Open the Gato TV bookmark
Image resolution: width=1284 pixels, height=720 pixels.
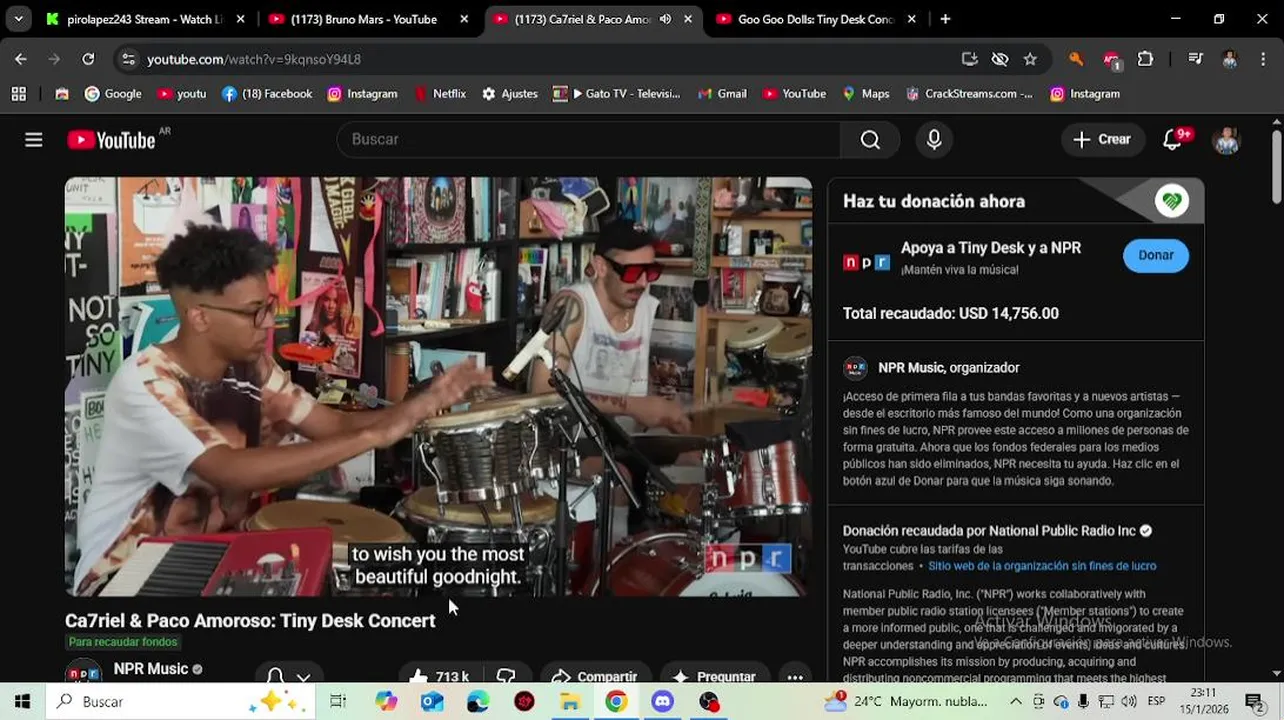click(616, 94)
